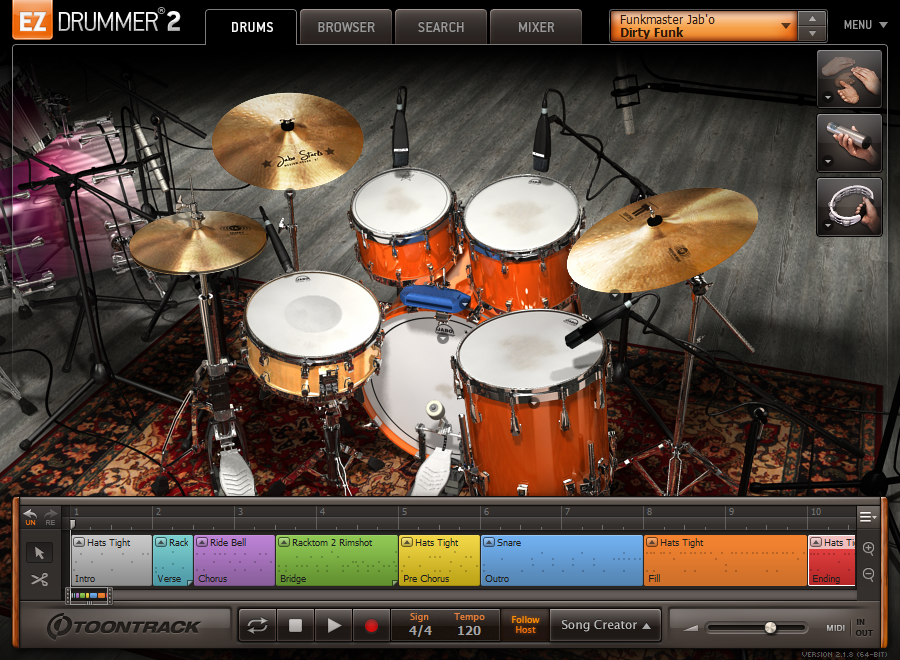900x660 pixels.
Task: Toggle loop playback
Action: pyautogui.click(x=257, y=626)
